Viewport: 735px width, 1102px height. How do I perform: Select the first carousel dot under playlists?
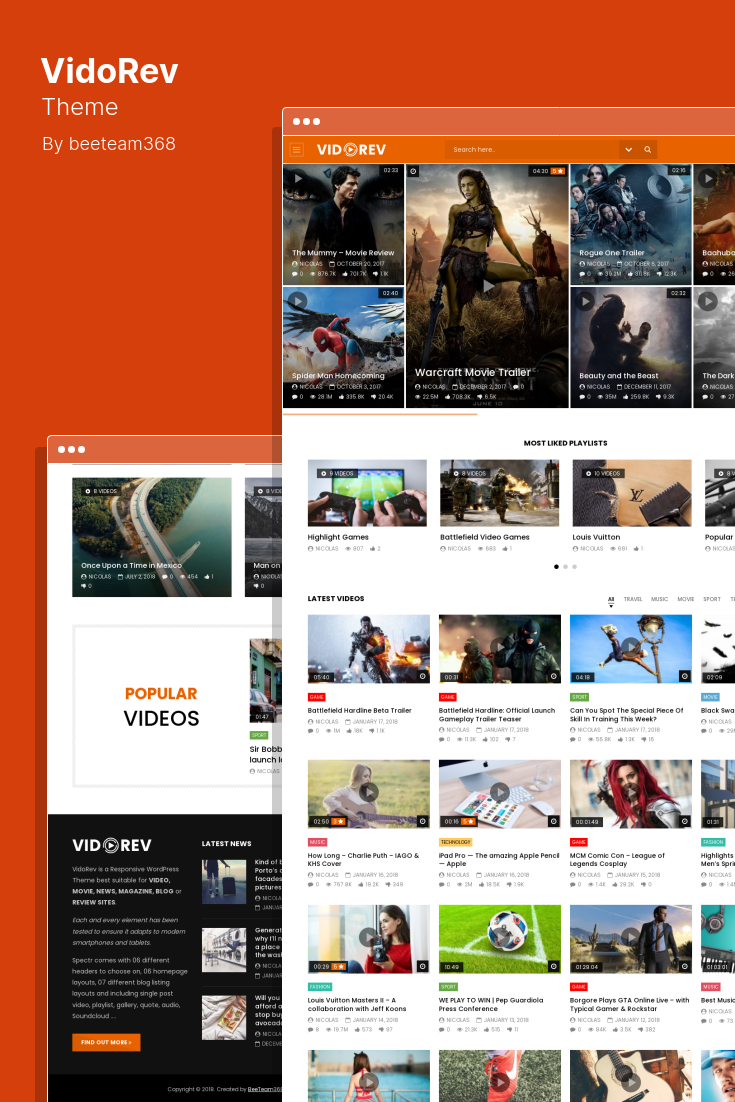coord(557,566)
